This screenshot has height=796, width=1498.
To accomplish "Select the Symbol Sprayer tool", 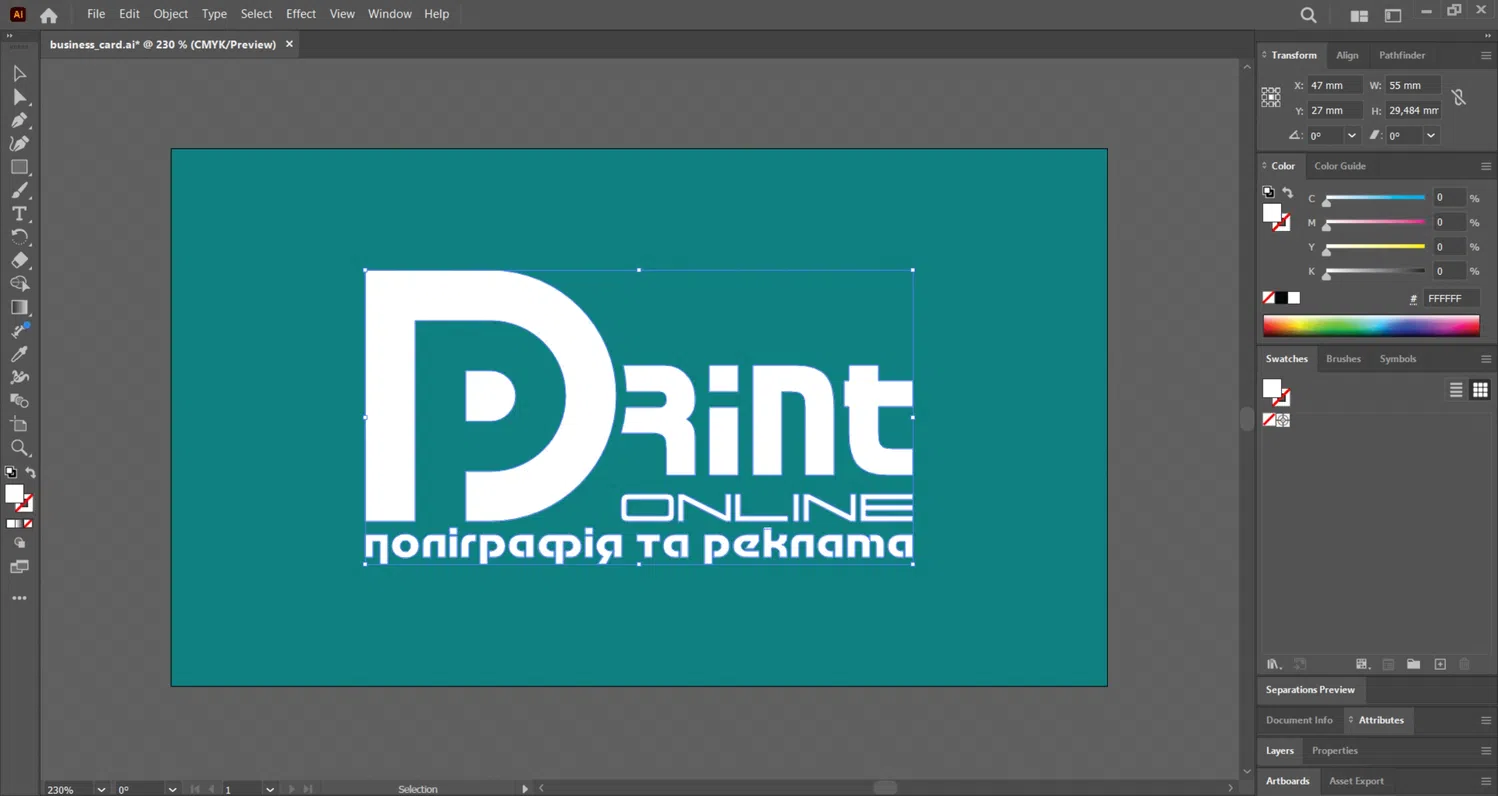I will 19,377.
